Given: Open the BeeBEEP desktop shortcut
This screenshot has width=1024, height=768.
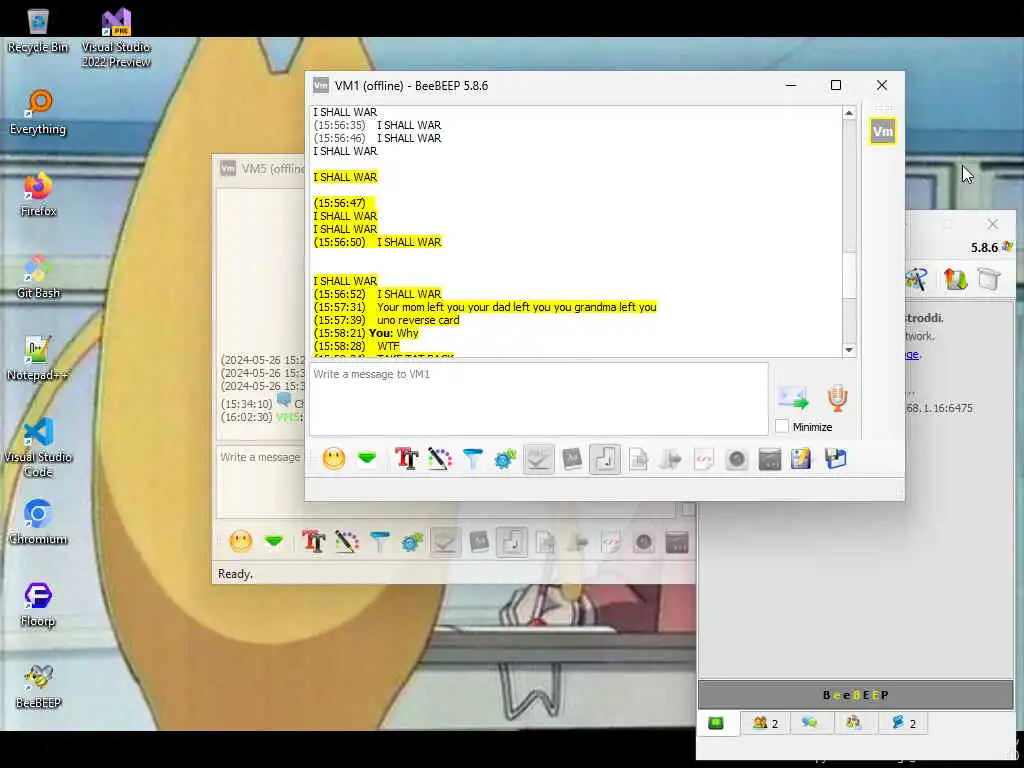Looking at the screenshot, I should click(38, 686).
